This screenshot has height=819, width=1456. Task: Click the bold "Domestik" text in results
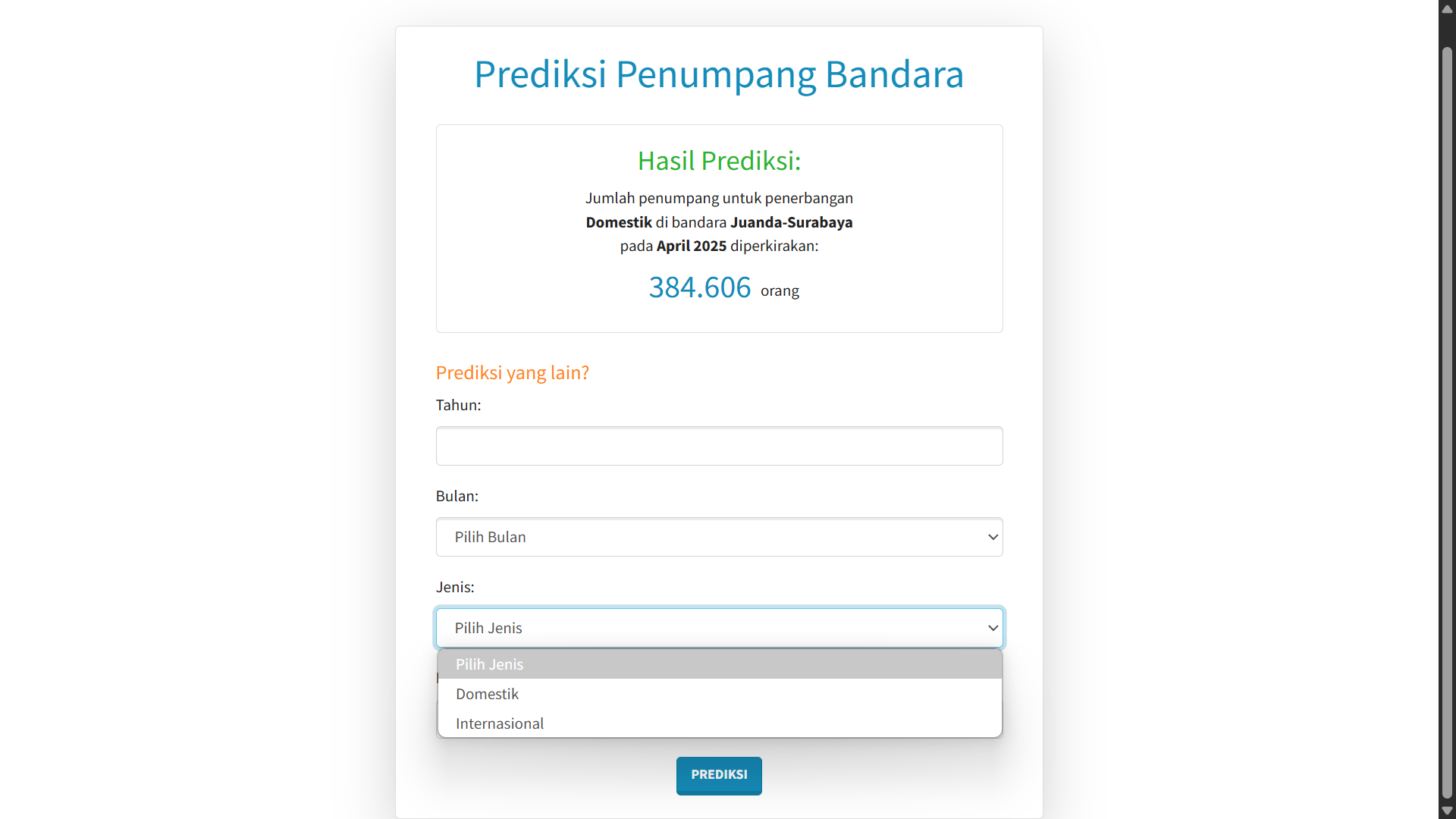618,221
